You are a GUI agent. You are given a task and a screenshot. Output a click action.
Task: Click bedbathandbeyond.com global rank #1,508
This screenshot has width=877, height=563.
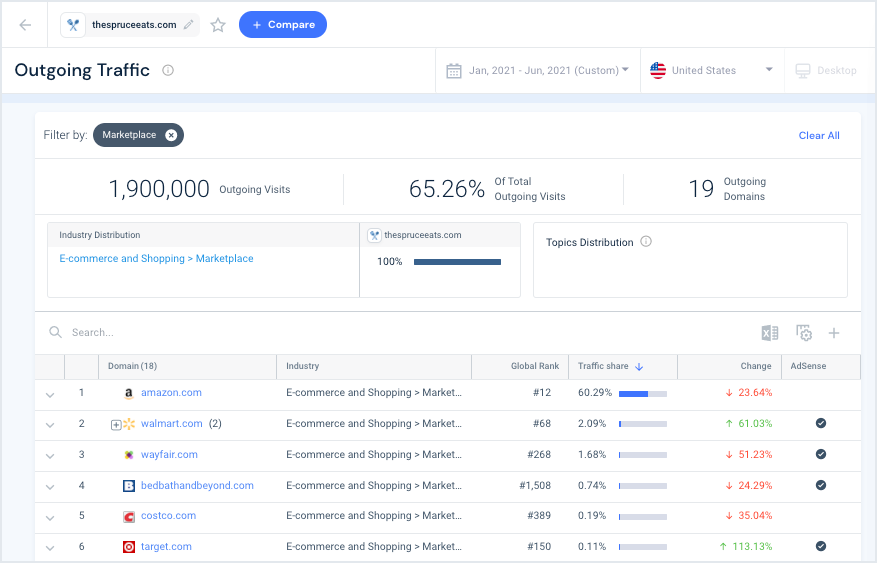click(535, 485)
